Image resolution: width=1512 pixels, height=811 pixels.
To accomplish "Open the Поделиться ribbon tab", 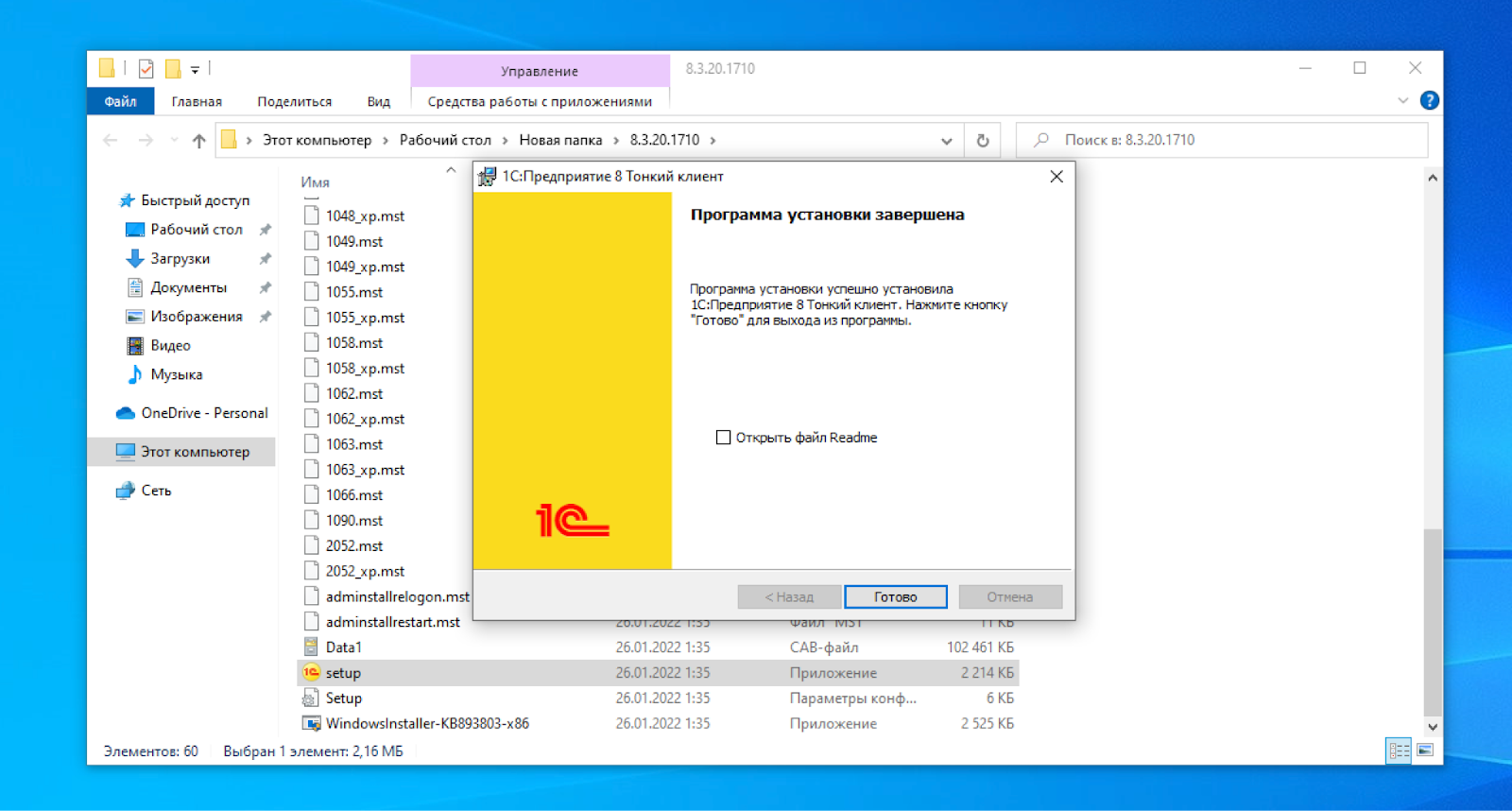I will 295,101.
